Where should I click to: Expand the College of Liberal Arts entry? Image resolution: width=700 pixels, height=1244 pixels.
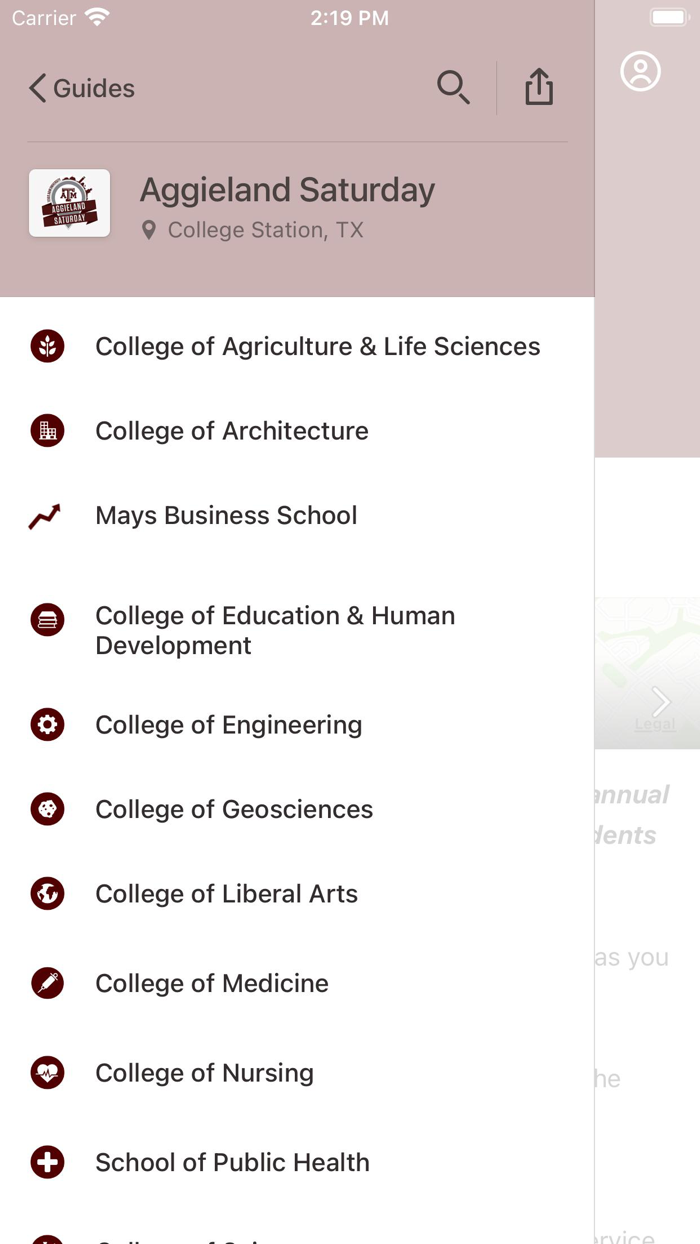(226, 893)
